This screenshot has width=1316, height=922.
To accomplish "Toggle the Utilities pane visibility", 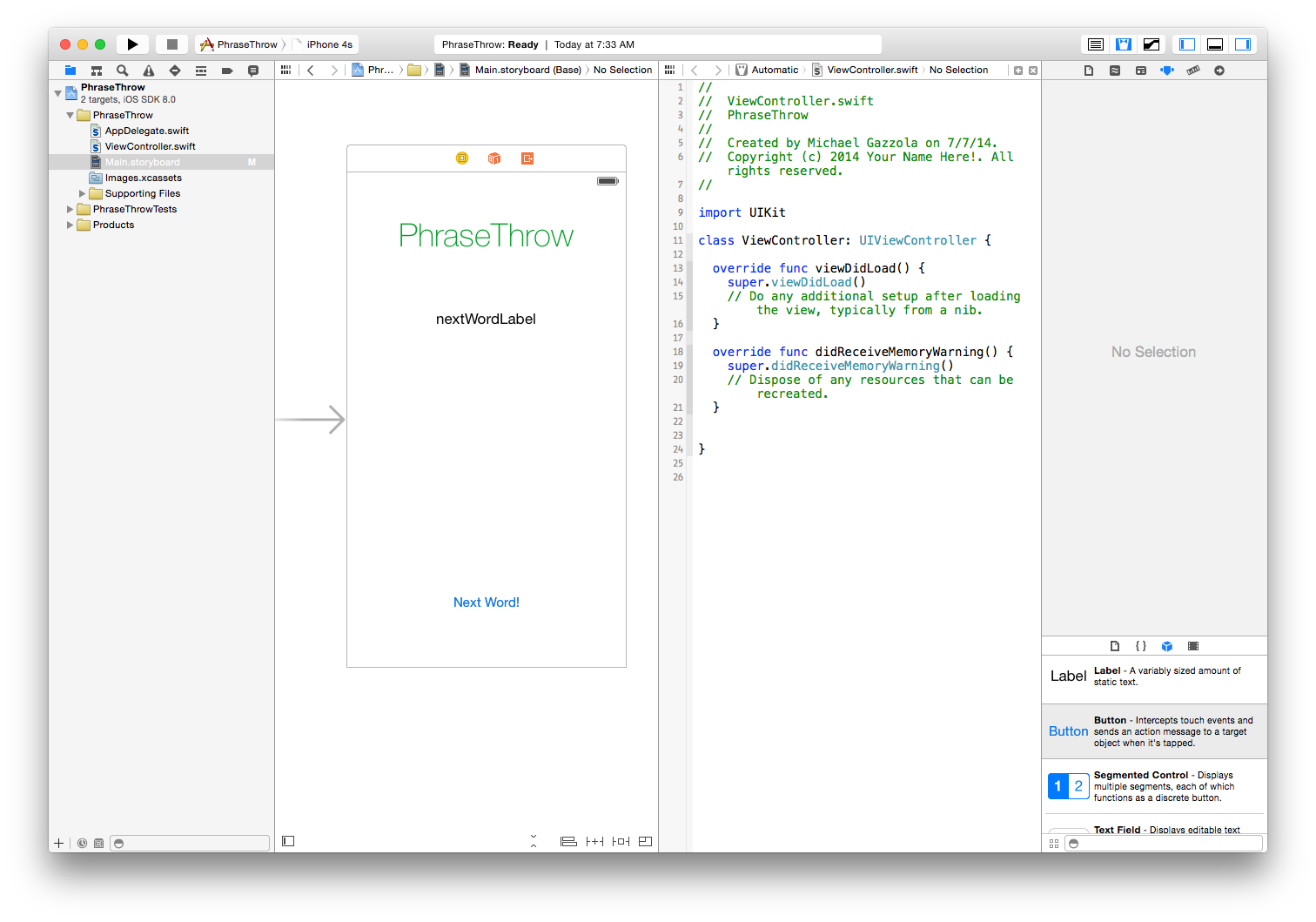I will click(1243, 44).
